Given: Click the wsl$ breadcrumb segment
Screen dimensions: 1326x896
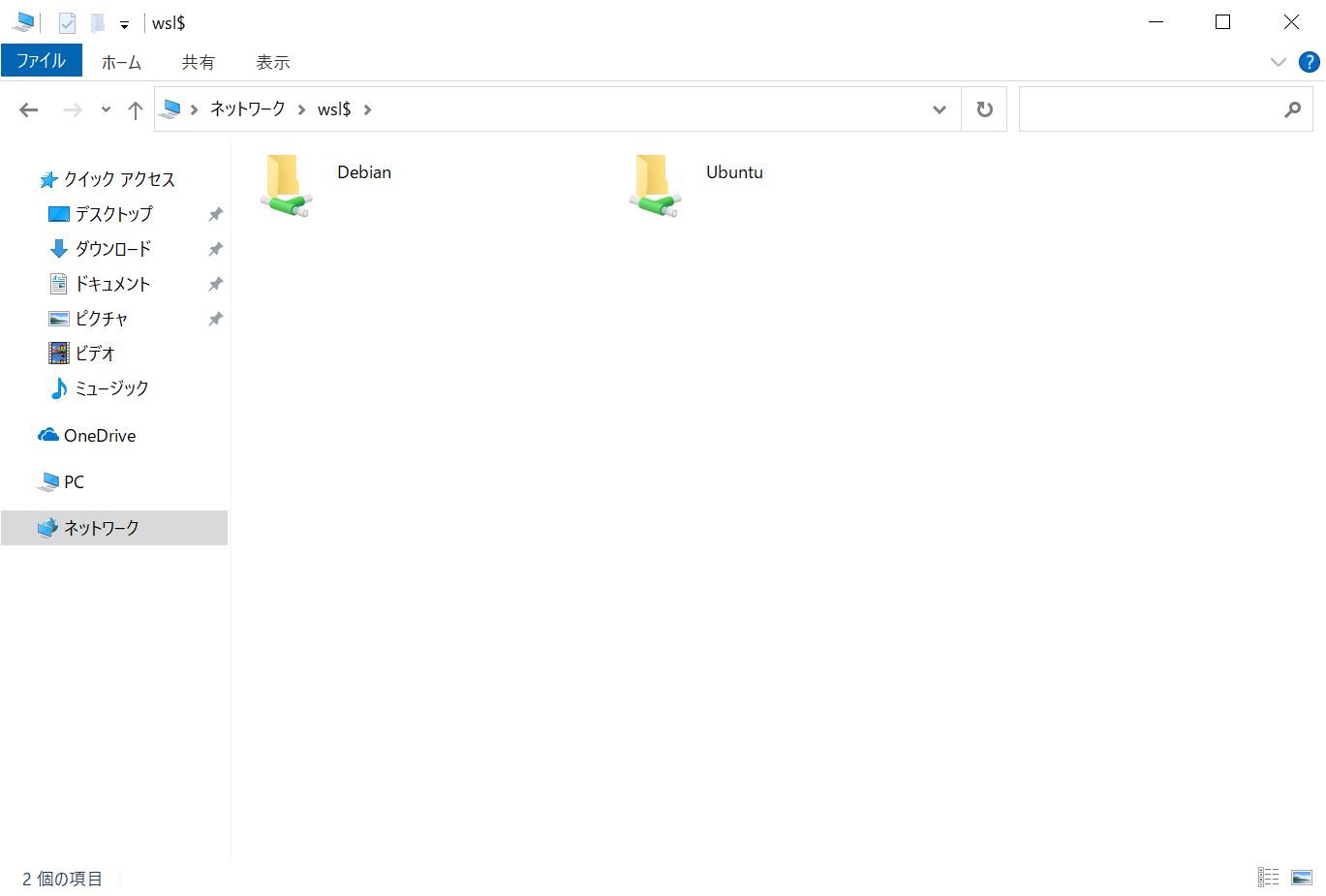Looking at the screenshot, I should coord(334,109).
